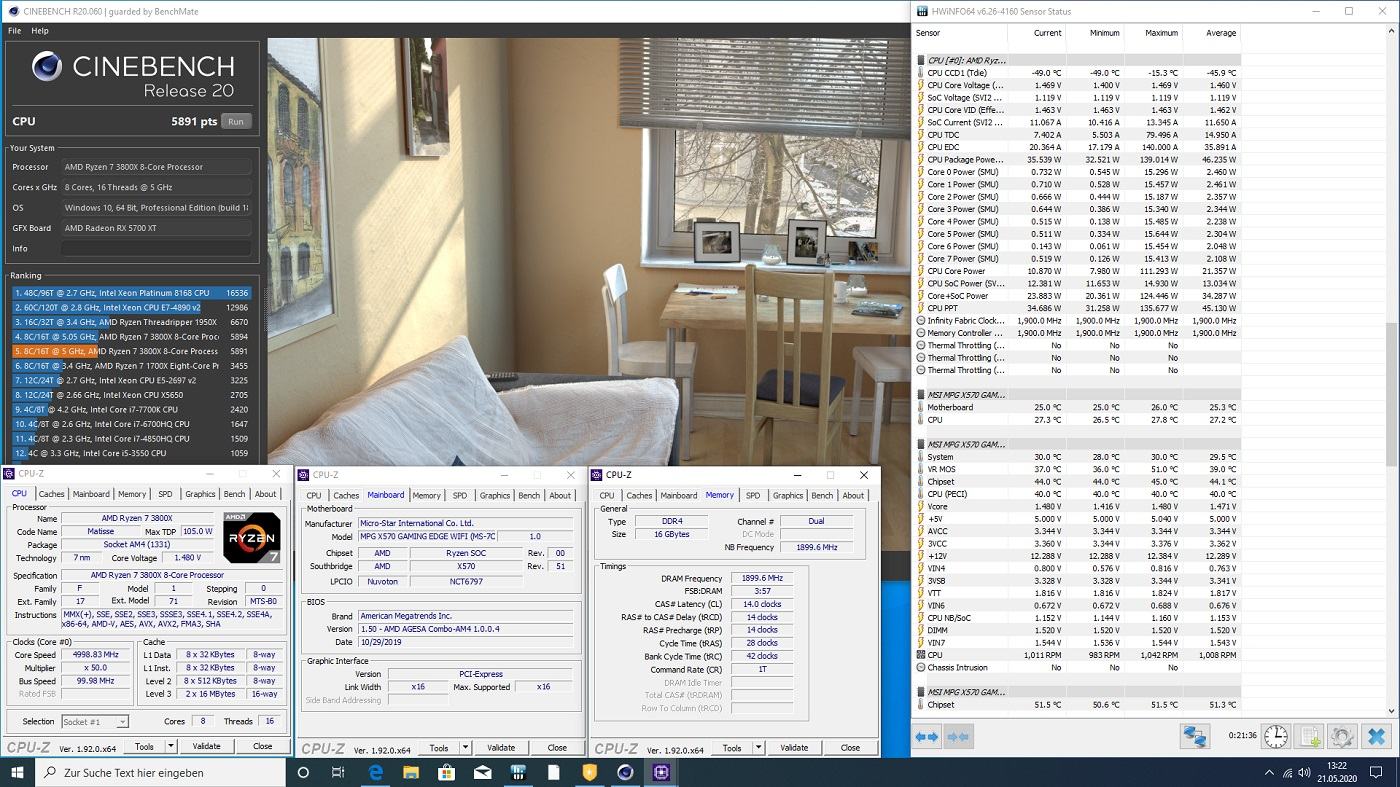
Task: Open the Socket #1 selection dropdown
Action: [x=95, y=721]
